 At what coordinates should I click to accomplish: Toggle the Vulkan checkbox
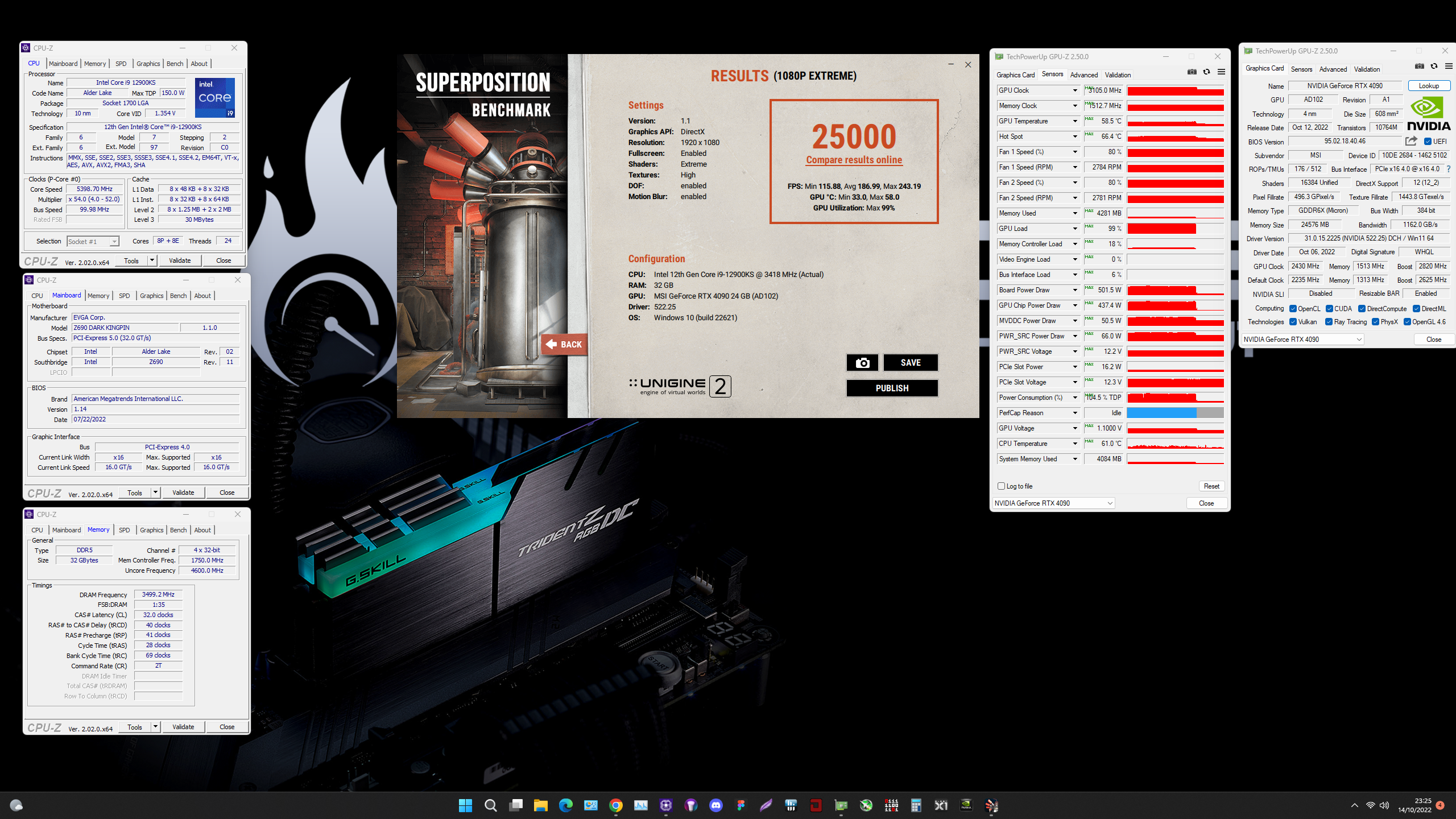(x=1293, y=322)
